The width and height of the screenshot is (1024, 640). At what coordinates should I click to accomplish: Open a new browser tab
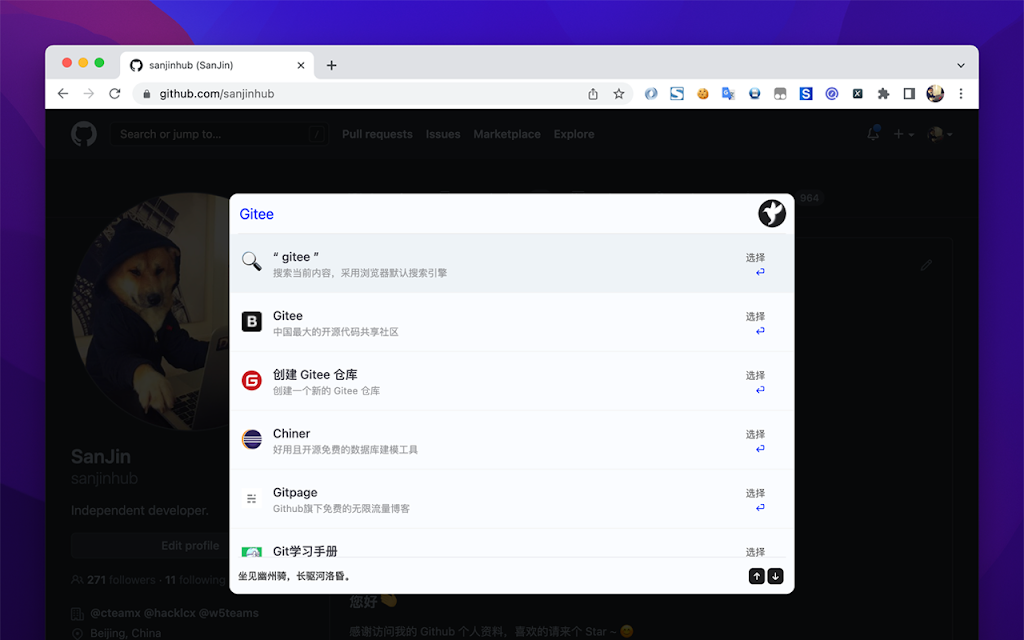[332, 65]
